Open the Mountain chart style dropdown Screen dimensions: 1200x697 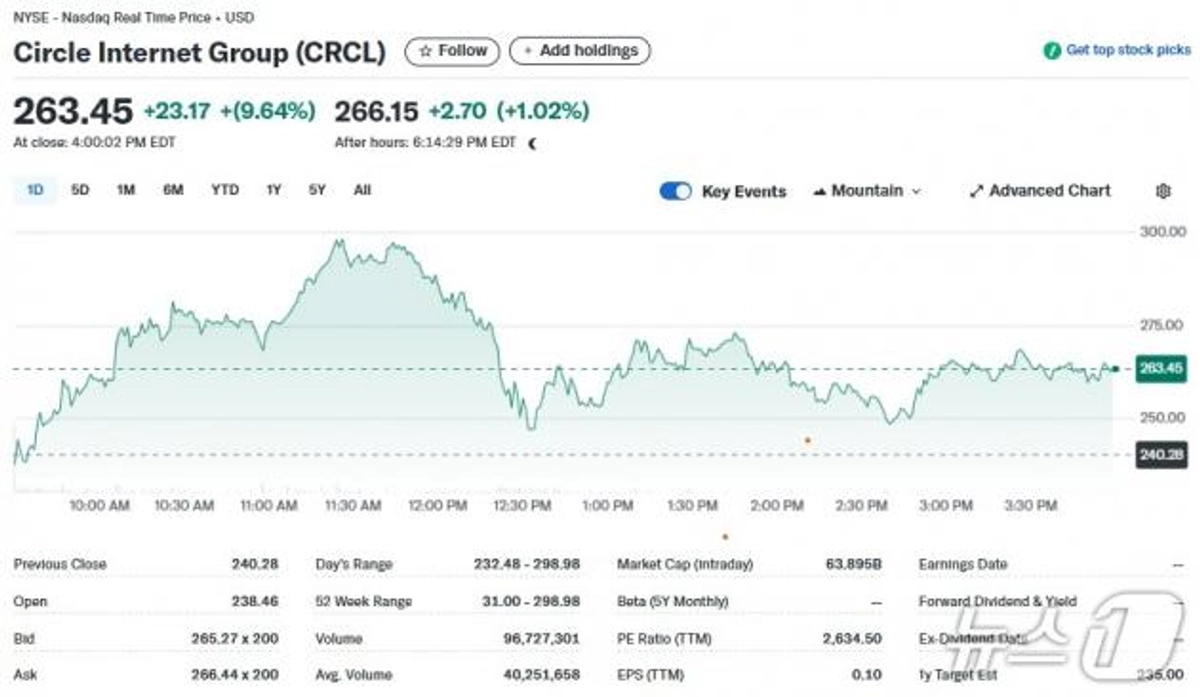point(866,190)
